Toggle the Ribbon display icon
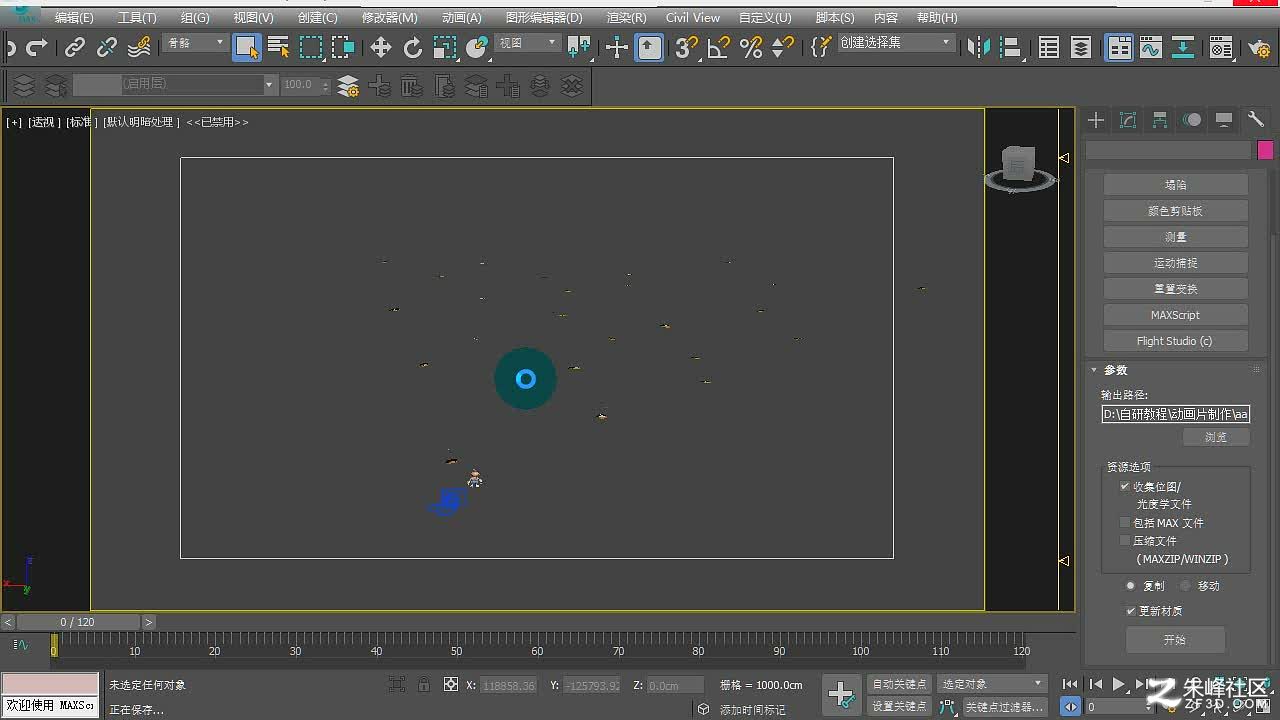Screen dimensions: 1280x720 1119,47
